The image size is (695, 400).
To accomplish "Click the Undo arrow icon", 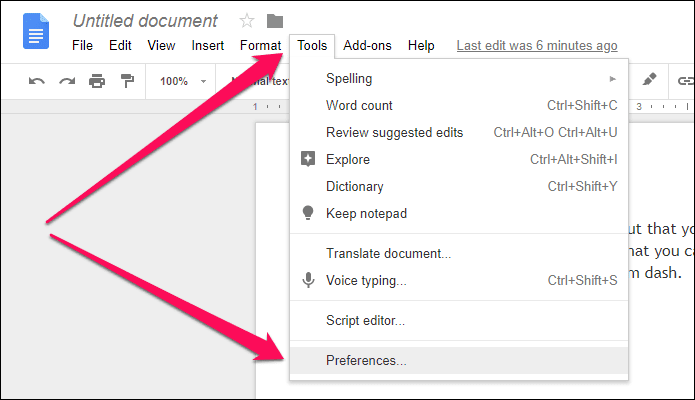I will [x=37, y=81].
